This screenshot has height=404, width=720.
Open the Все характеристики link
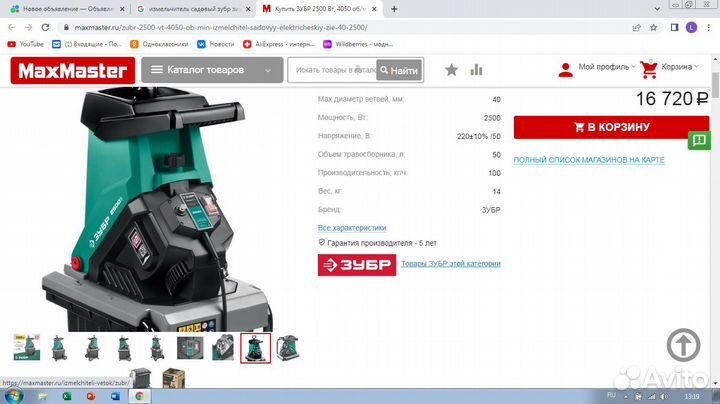pos(351,227)
